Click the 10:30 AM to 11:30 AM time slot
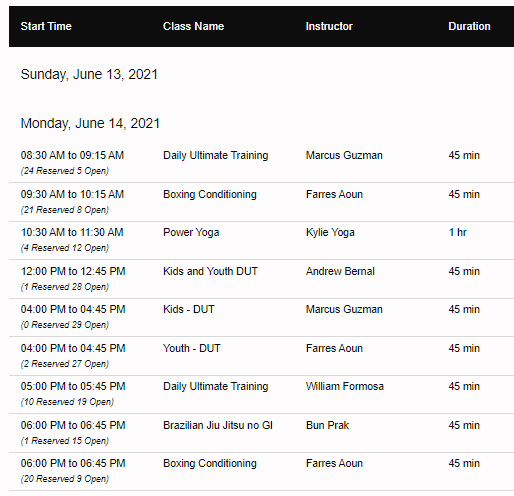Viewport: 514px width, 496px height. (x=72, y=232)
